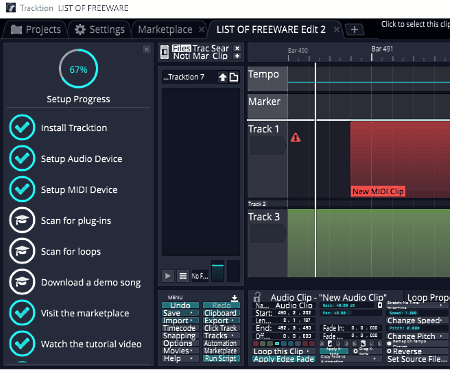Open the Help dropdown menu
This screenshot has width=450, height=370.
pos(180,359)
